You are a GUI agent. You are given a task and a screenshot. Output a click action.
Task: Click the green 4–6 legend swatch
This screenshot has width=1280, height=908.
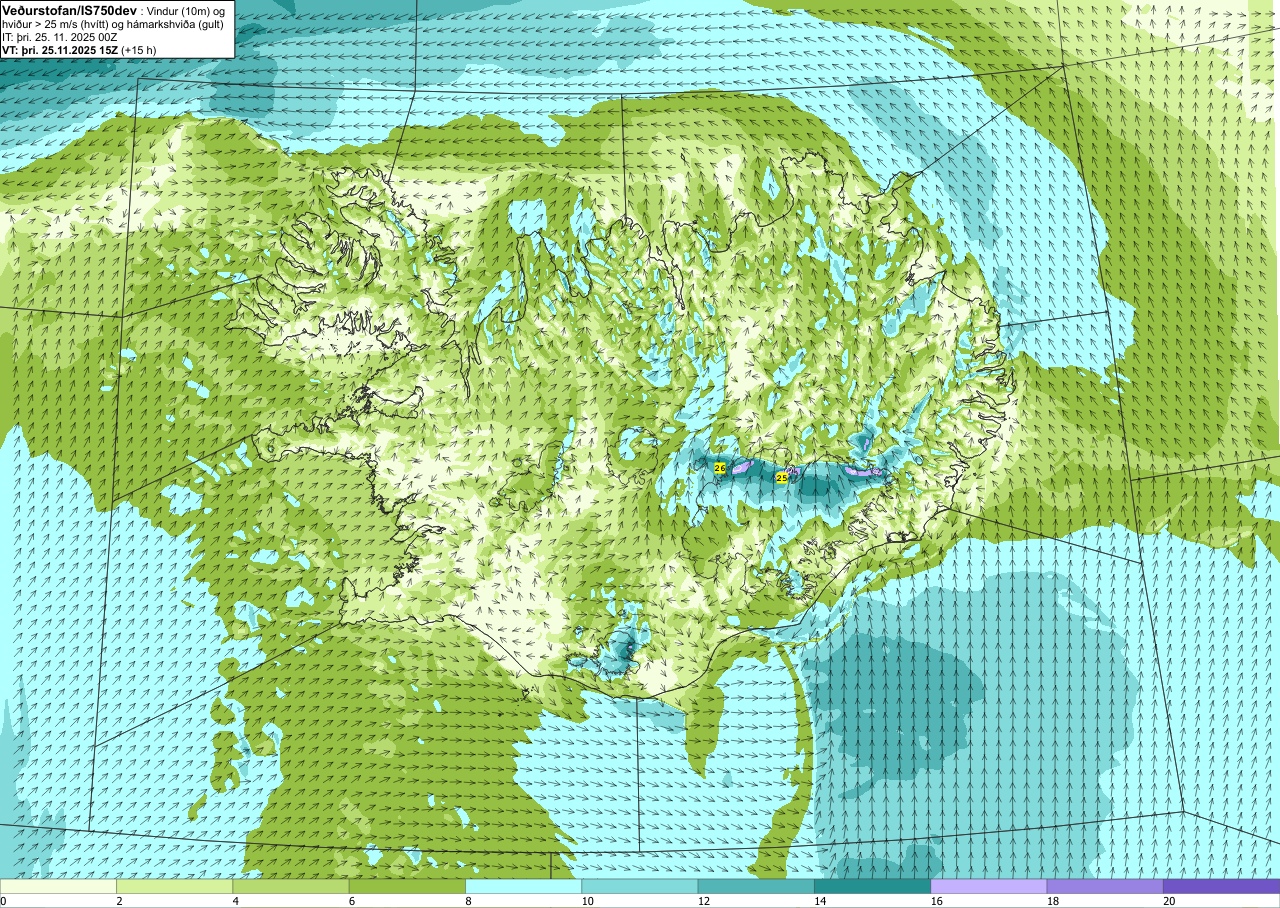click(291, 886)
